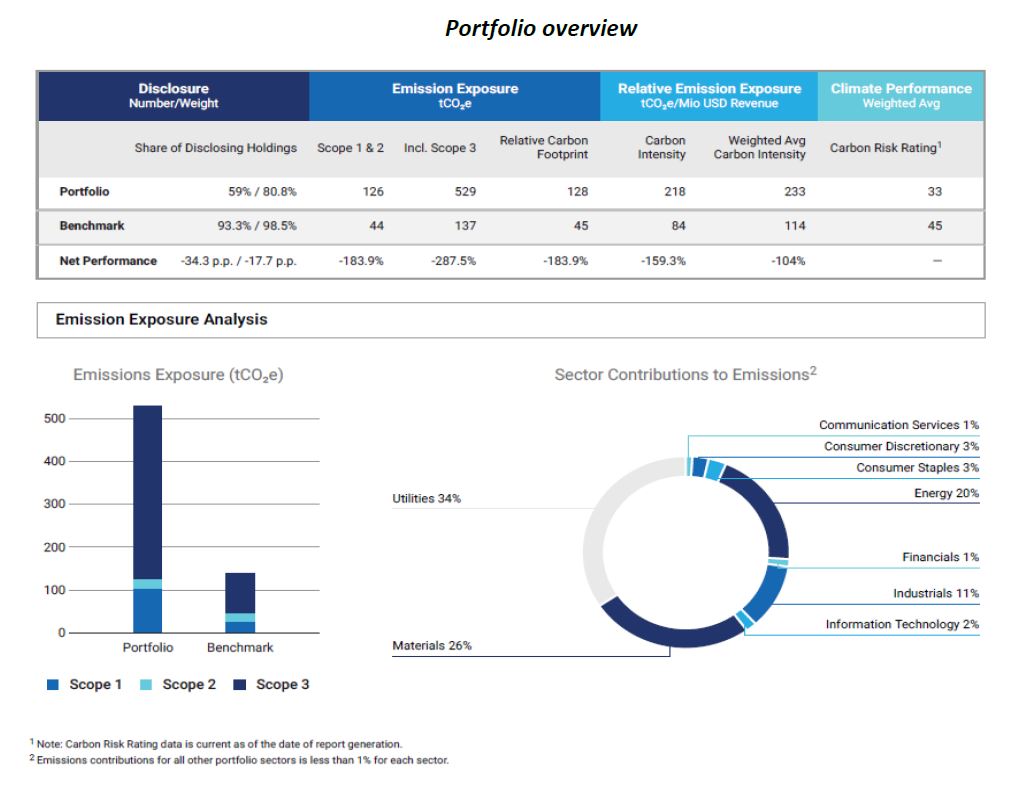Click the "Consumer Discretionary 3%" sector label

click(x=901, y=446)
